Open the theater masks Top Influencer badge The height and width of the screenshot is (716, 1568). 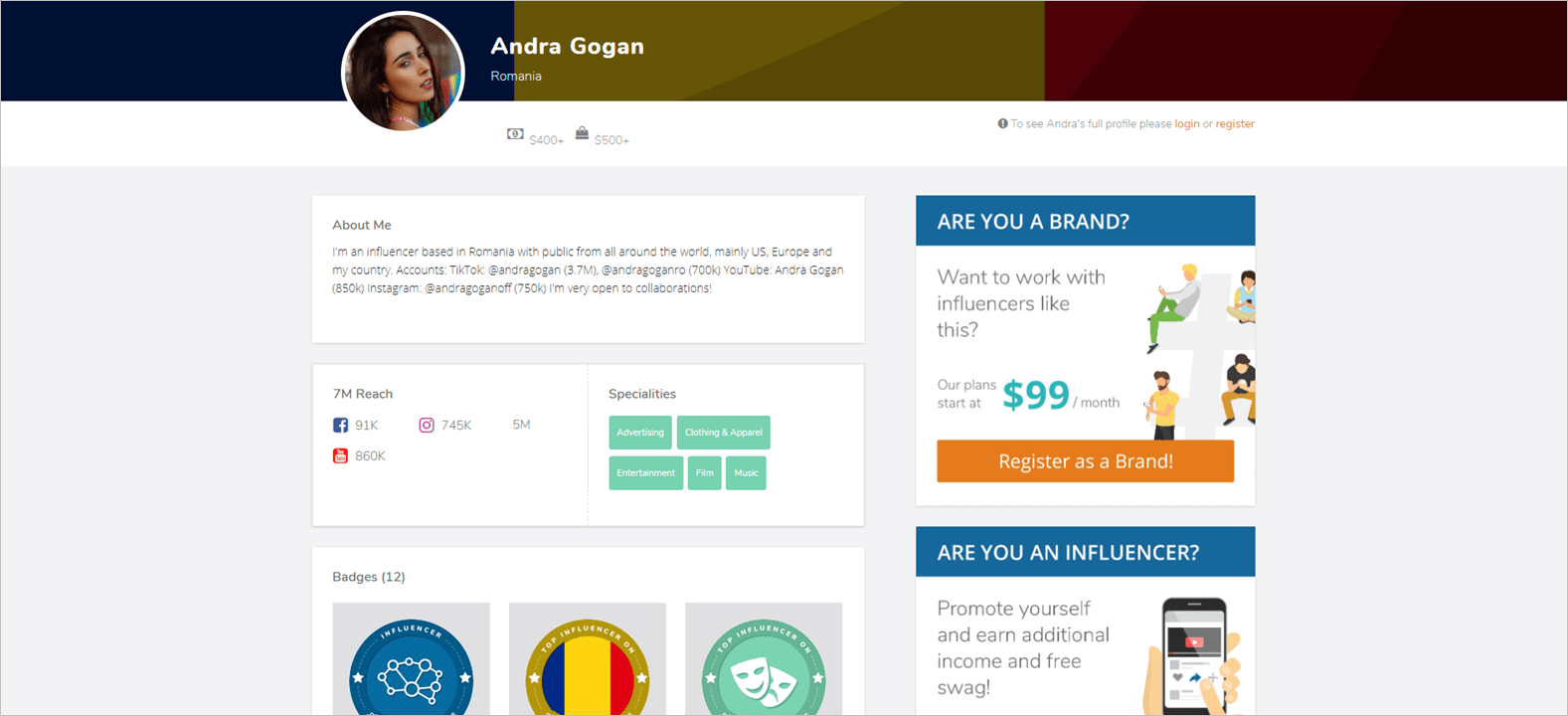(x=764, y=658)
